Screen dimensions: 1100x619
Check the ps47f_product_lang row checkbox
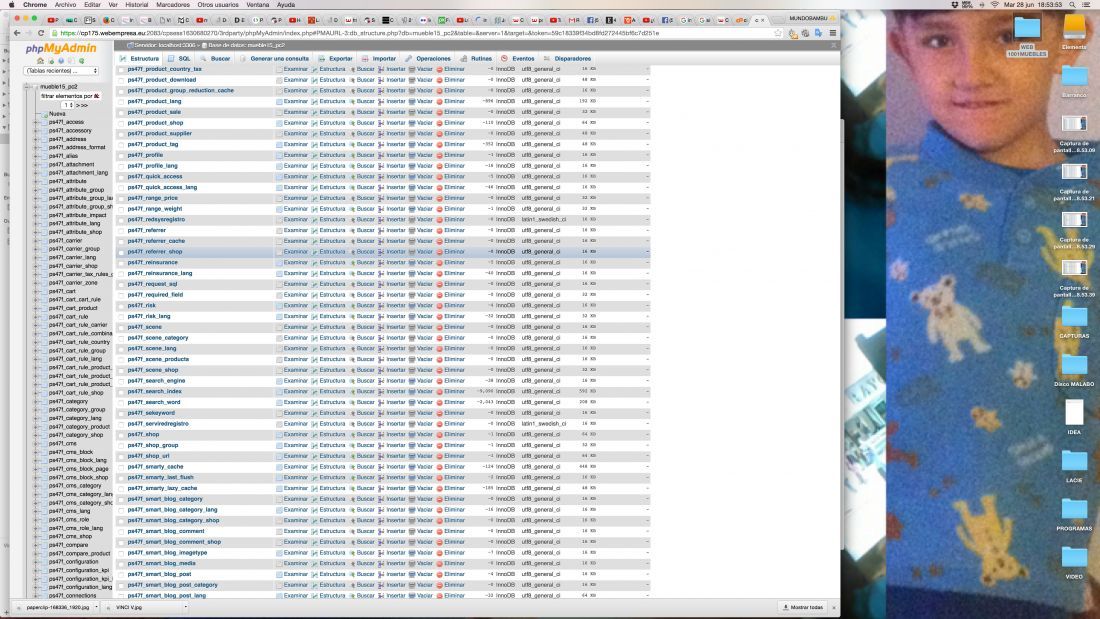coord(121,102)
